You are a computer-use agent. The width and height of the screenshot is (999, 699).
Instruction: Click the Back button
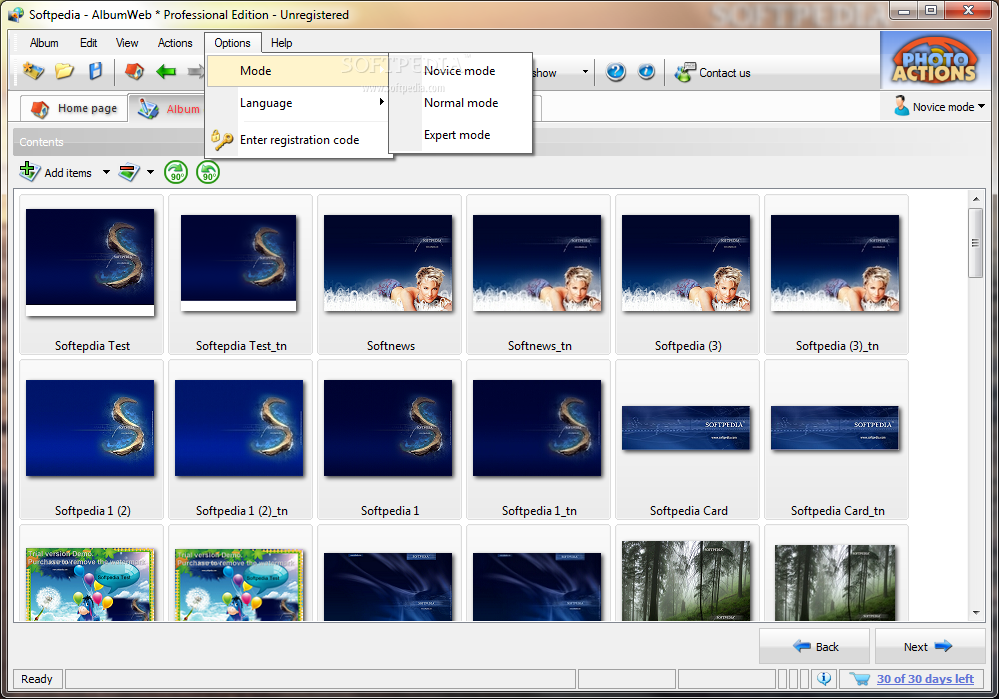(x=814, y=646)
